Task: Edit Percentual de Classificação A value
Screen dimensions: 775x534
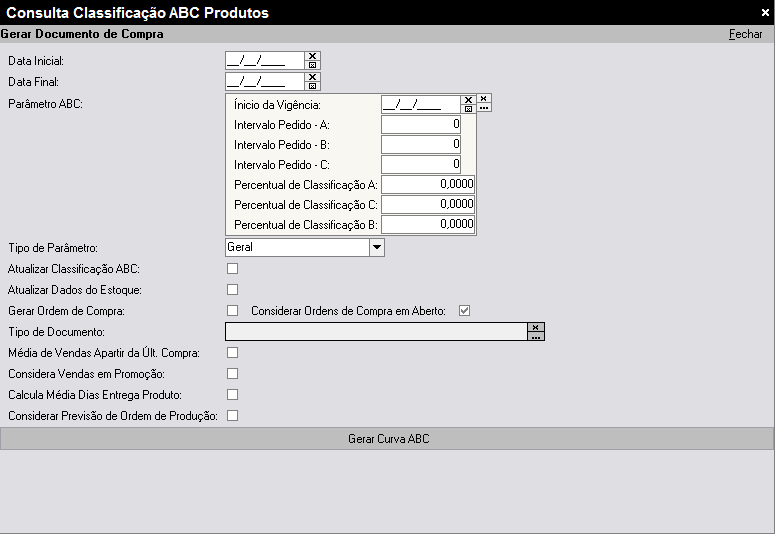Action: (428, 184)
